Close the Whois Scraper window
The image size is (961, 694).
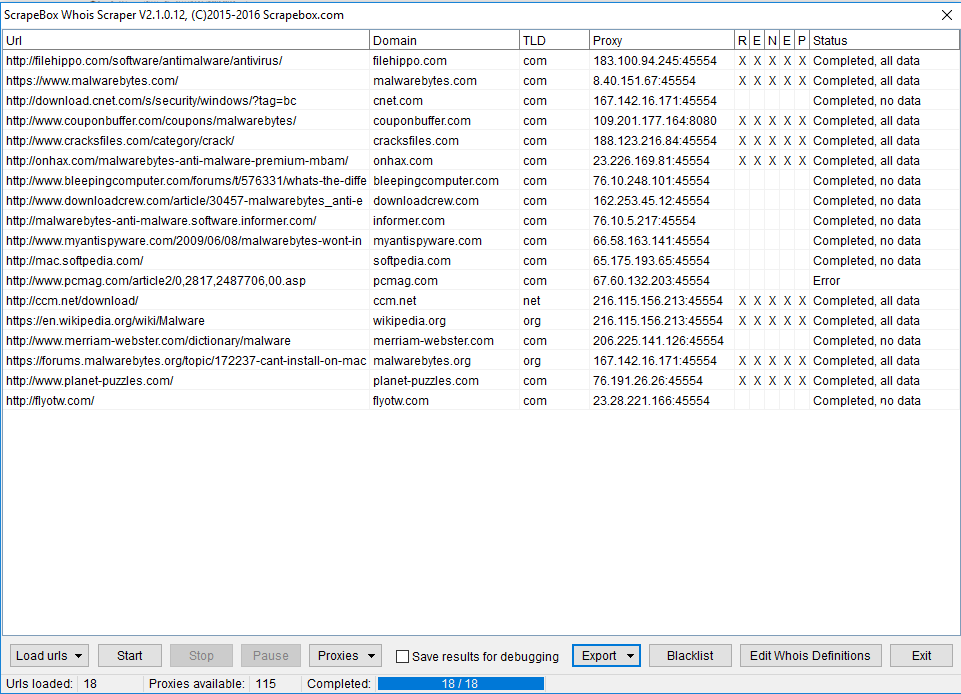click(946, 15)
